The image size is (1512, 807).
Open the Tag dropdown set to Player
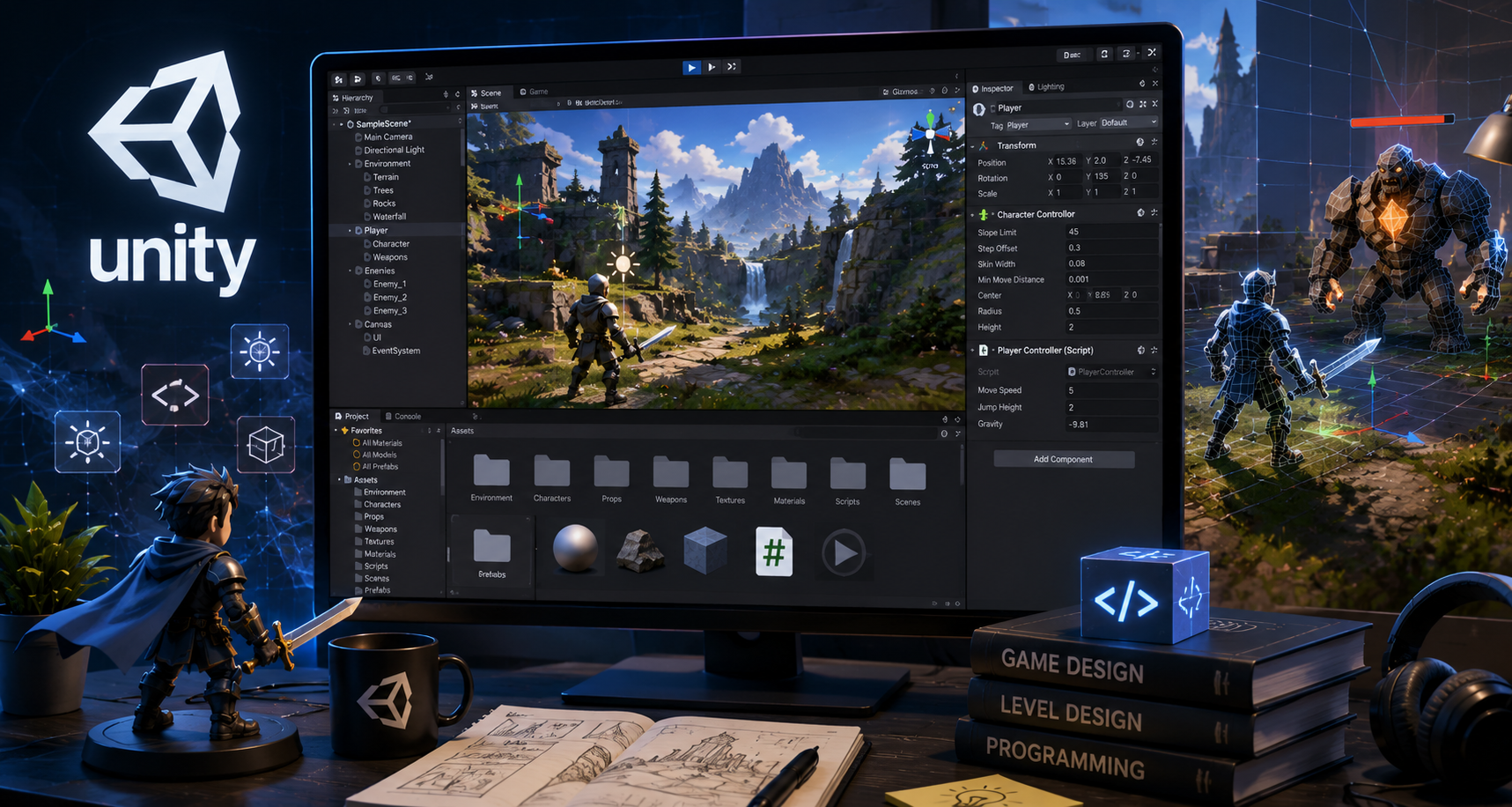click(x=1038, y=125)
